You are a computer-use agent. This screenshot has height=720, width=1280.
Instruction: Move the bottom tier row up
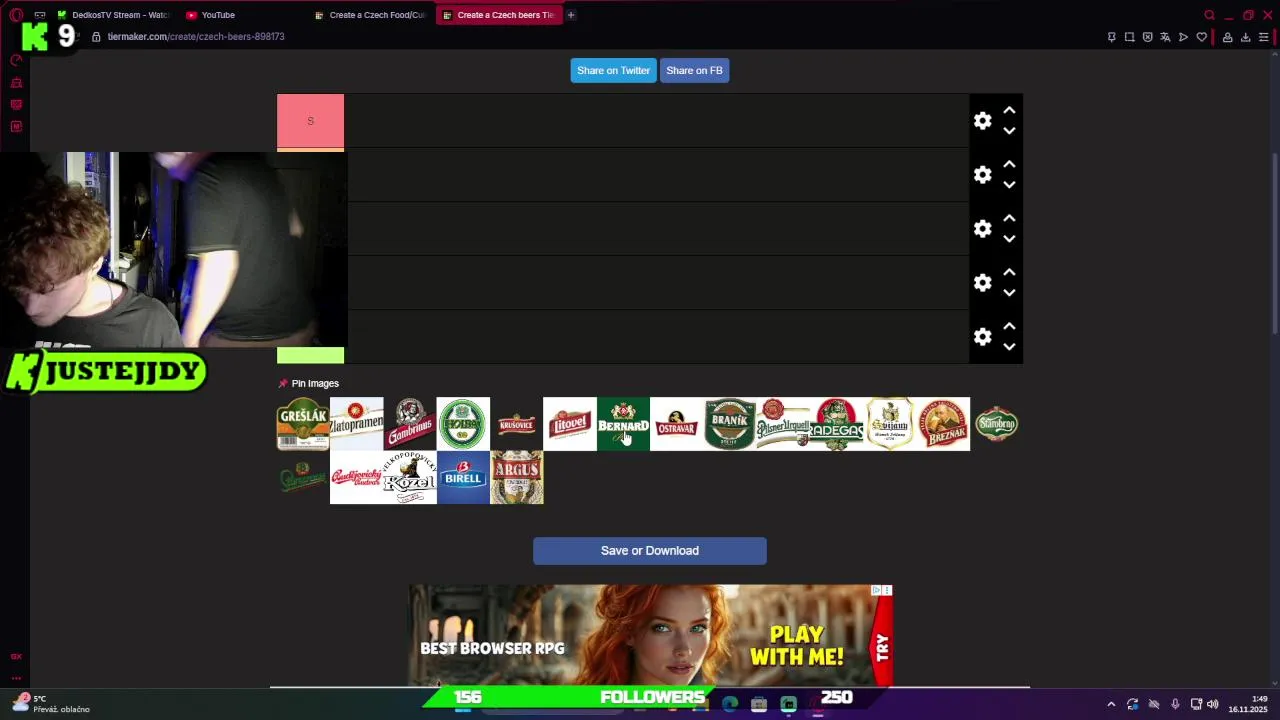pyautogui.click(x=1009, y=327)
